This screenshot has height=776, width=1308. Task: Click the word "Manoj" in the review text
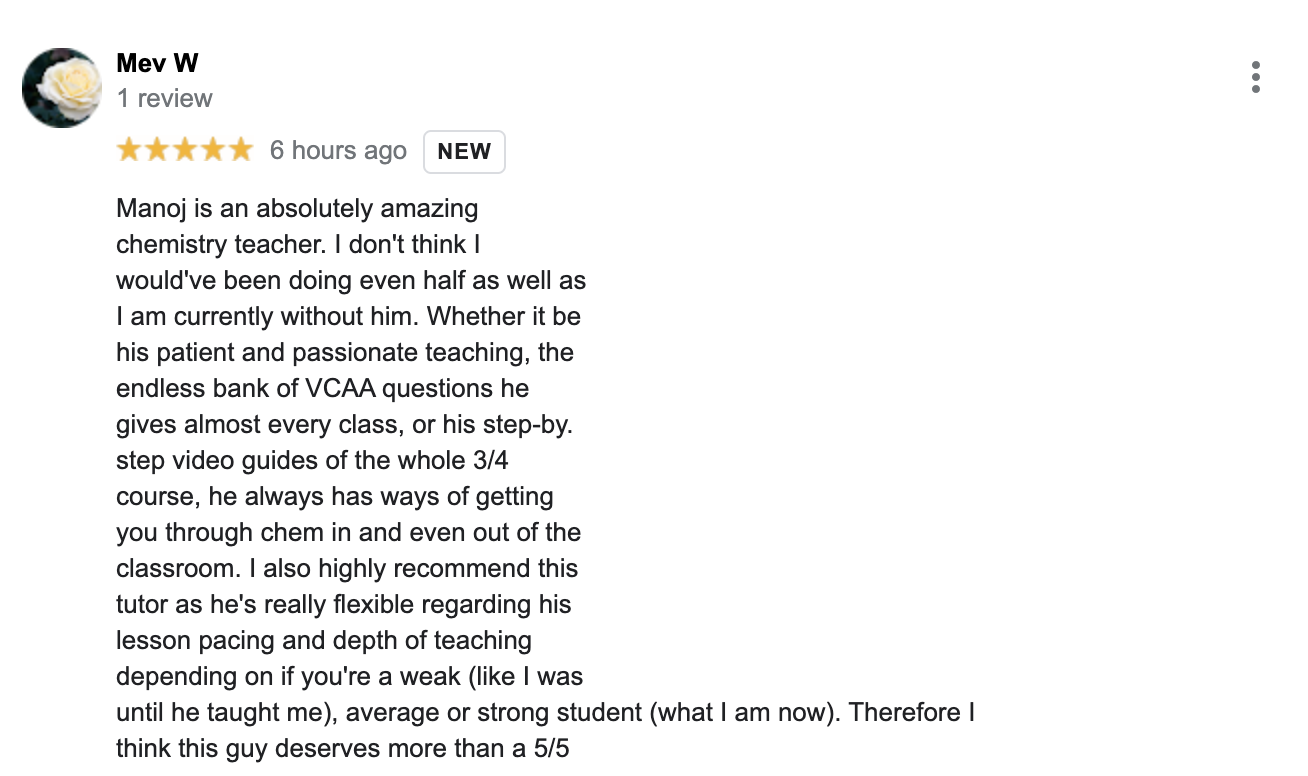pyautogui.click(x=148, y=208)
